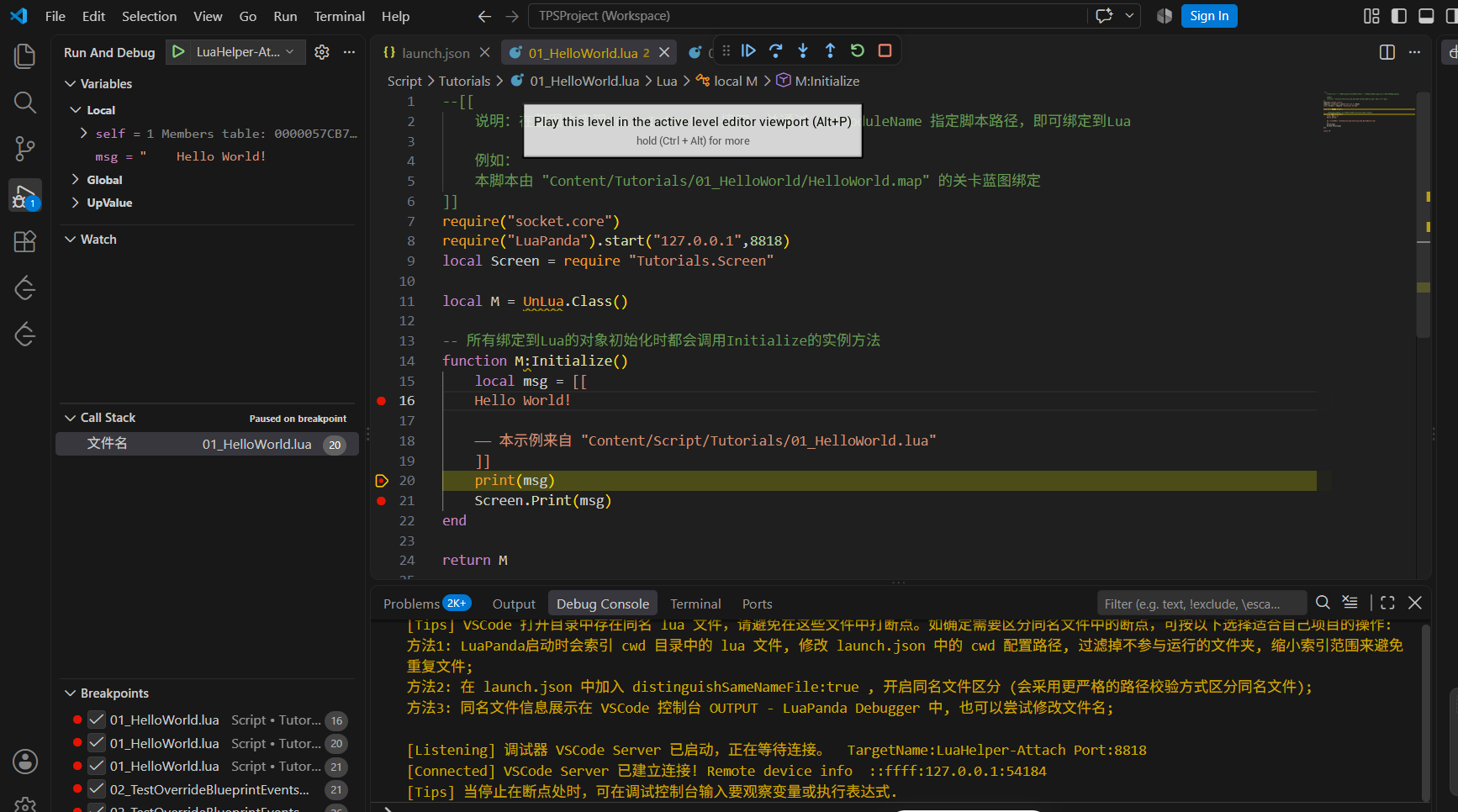
Task: Click the debug Step Out button
Action: click(830, 50)
